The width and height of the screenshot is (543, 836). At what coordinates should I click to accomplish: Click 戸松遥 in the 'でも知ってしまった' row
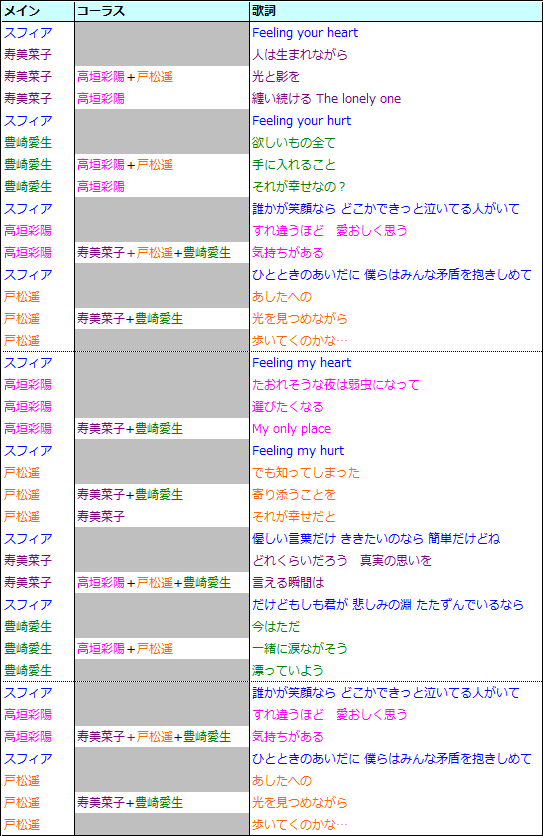pyautogui.click(x=22, y=472)
